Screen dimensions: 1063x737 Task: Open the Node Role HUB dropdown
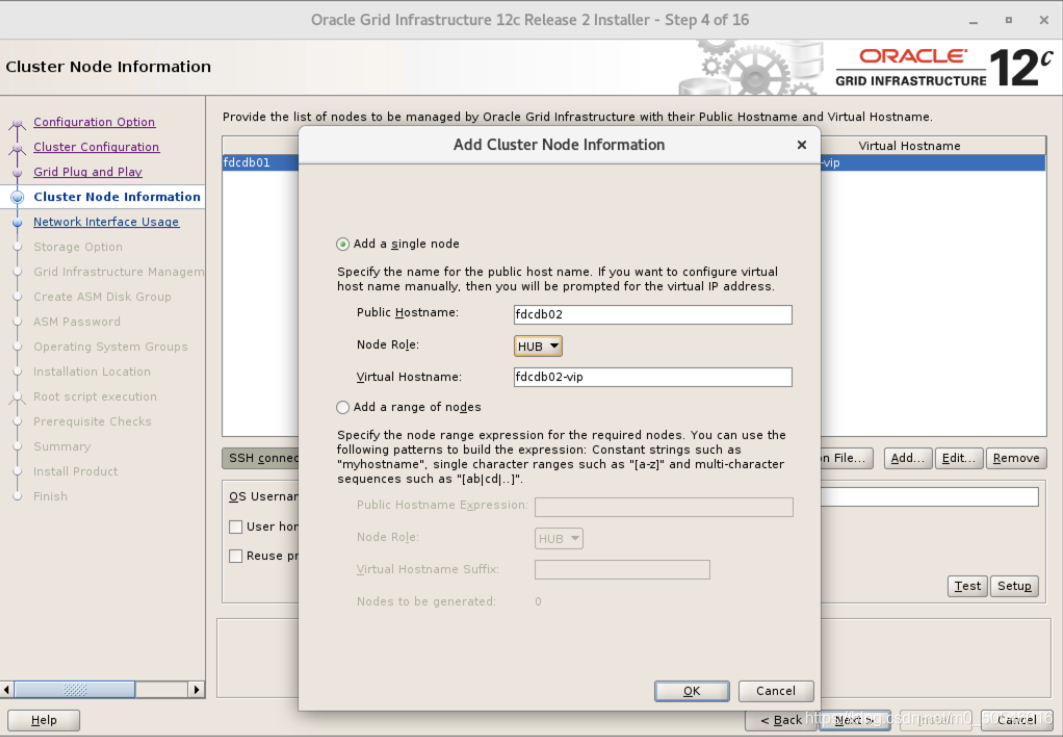pyautogui.click(x=538, y=346)
